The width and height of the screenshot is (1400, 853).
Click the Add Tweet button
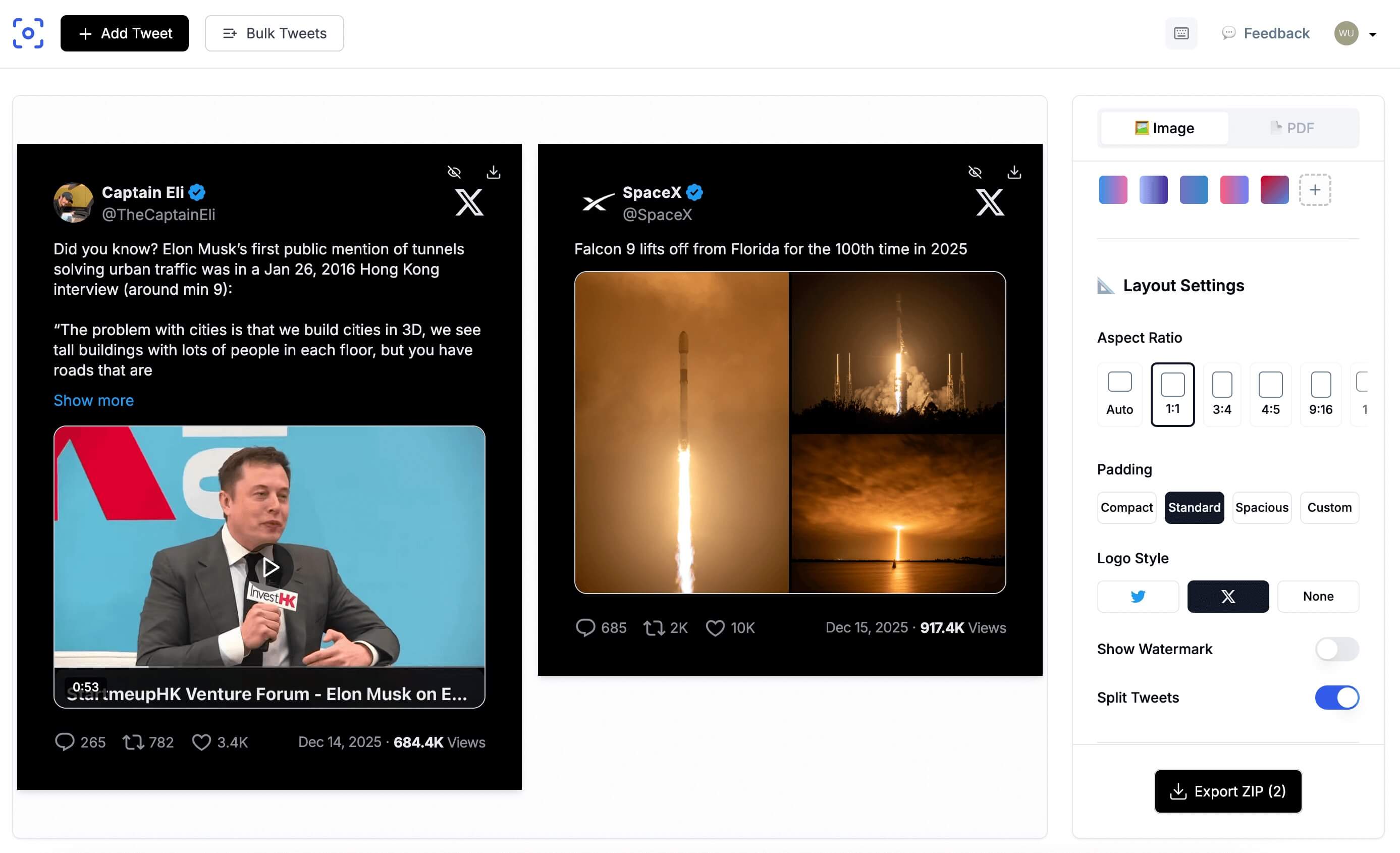(x=125, y=33)
